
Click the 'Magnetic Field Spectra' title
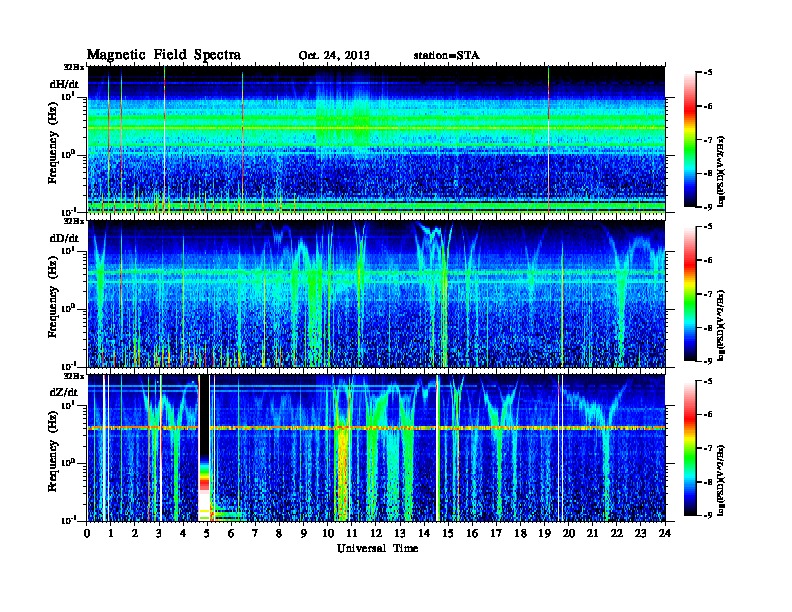pyautogui.click(x=164, y=55)
